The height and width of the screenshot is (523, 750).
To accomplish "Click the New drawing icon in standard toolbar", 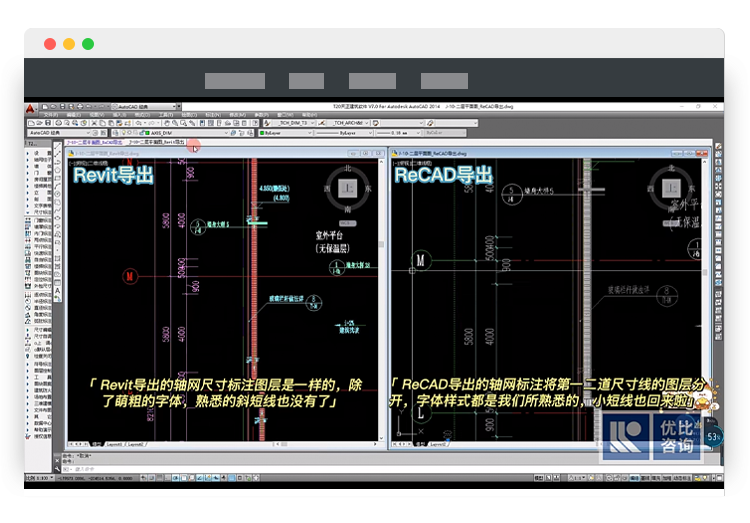I will click(x=31, y=123).
